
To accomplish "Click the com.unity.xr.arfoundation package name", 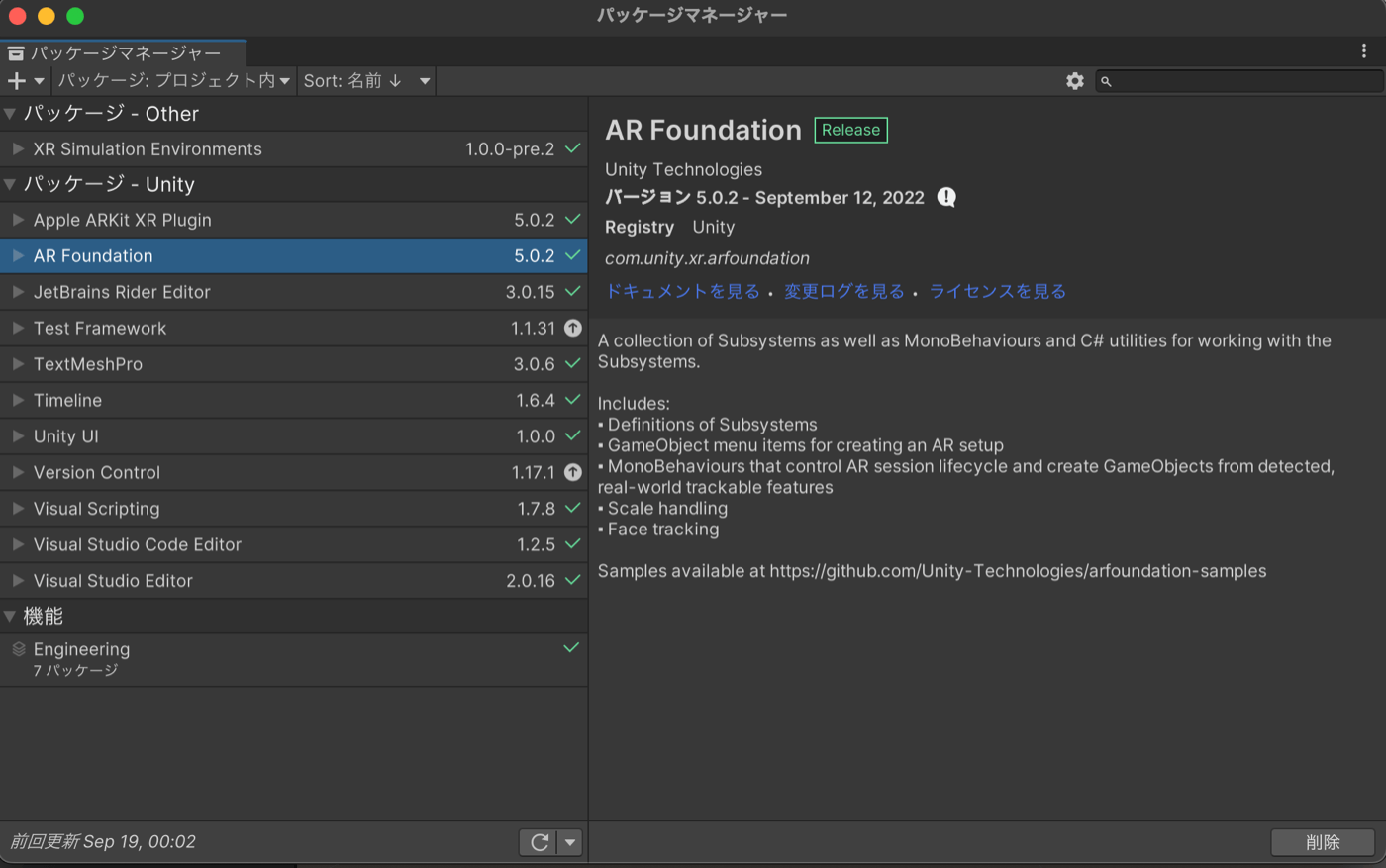I will (707, 258).
